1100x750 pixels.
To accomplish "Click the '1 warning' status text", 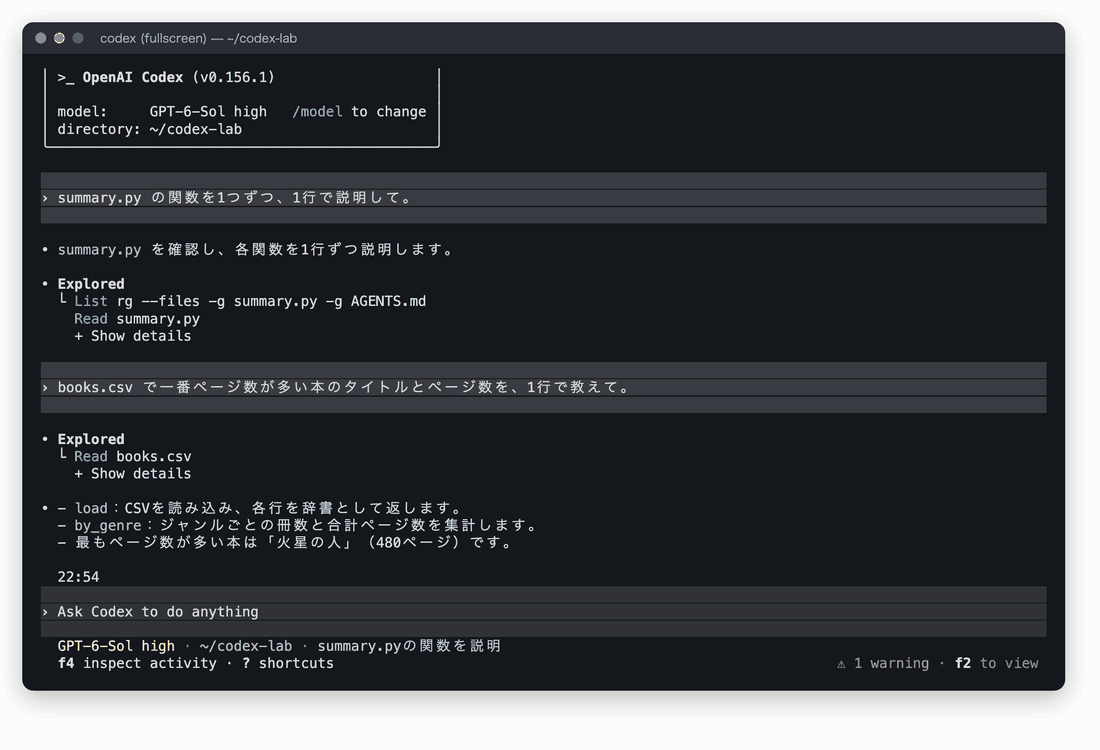I will tap(891, 663).
